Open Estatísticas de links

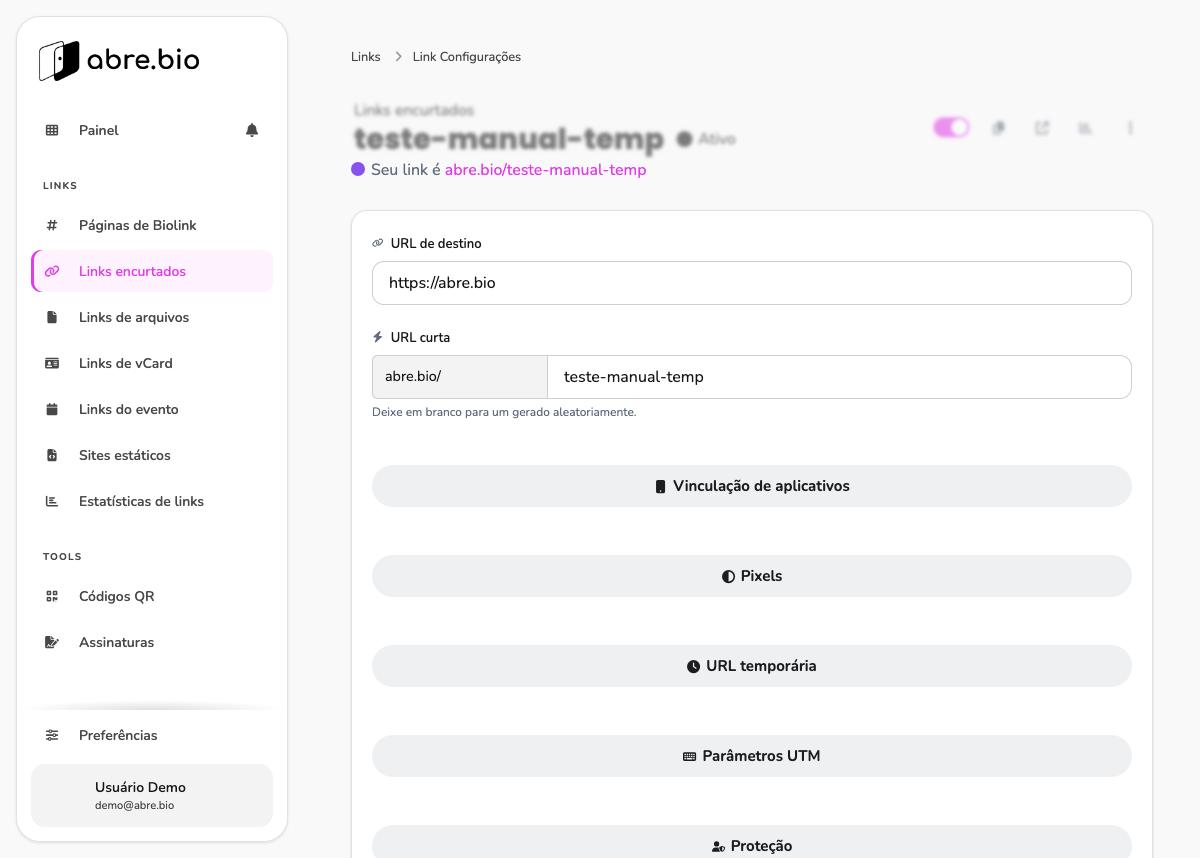tap(152, 501)
